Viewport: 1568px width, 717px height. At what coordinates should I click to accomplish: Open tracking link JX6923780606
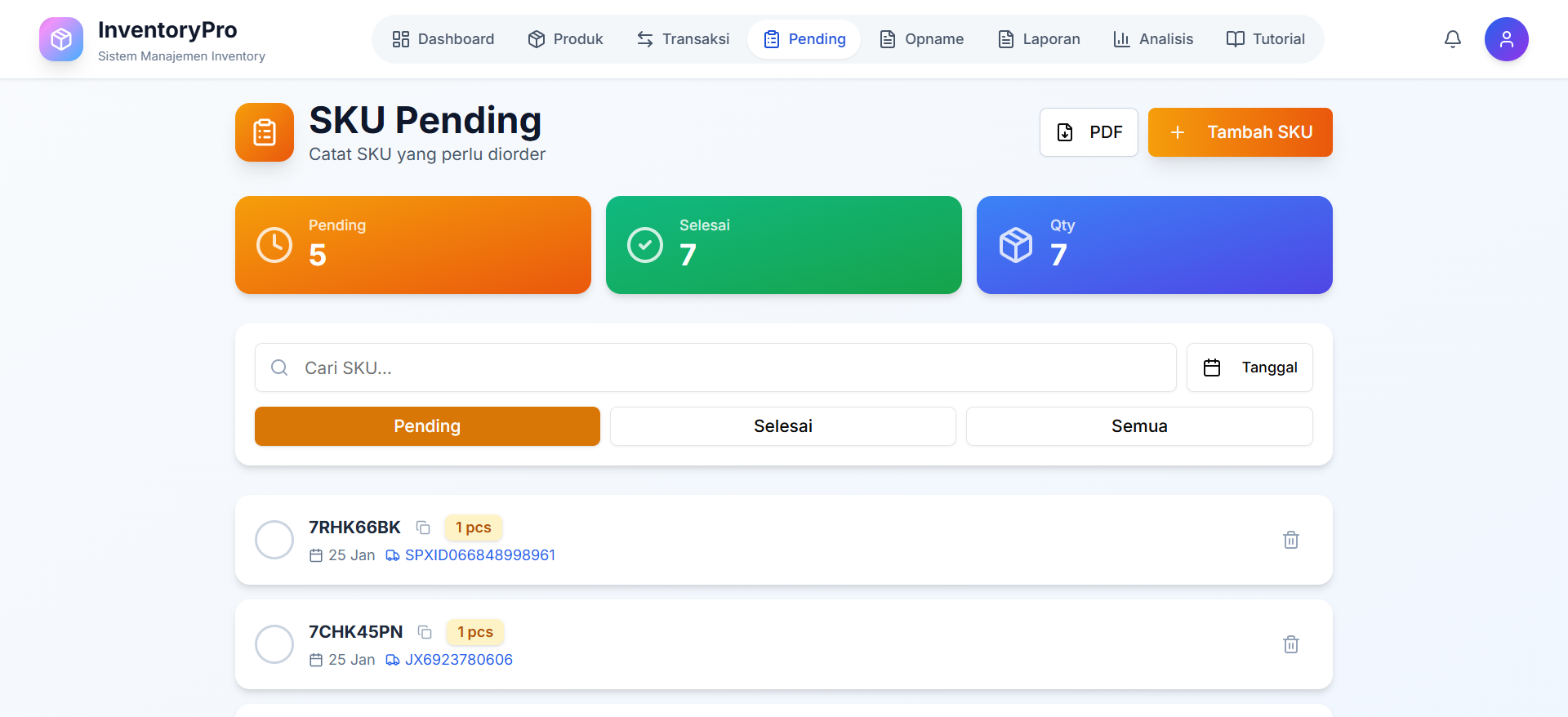click(x=459, y=660)
